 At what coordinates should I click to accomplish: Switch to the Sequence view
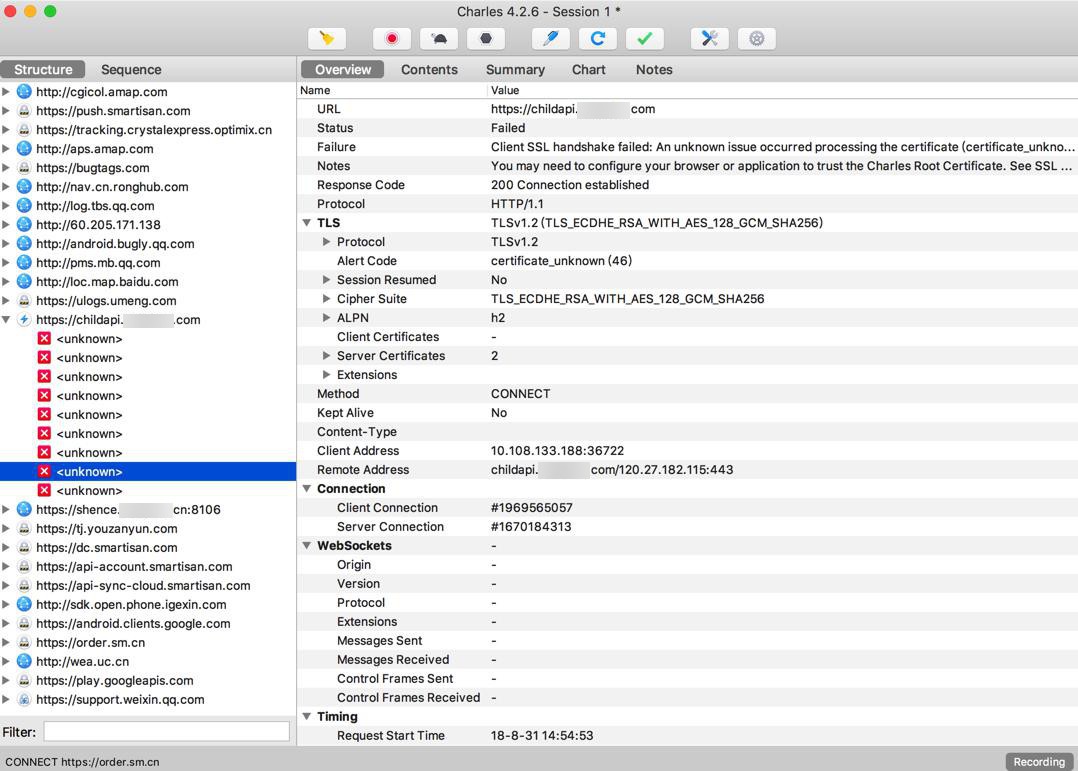tap(131, 69)
